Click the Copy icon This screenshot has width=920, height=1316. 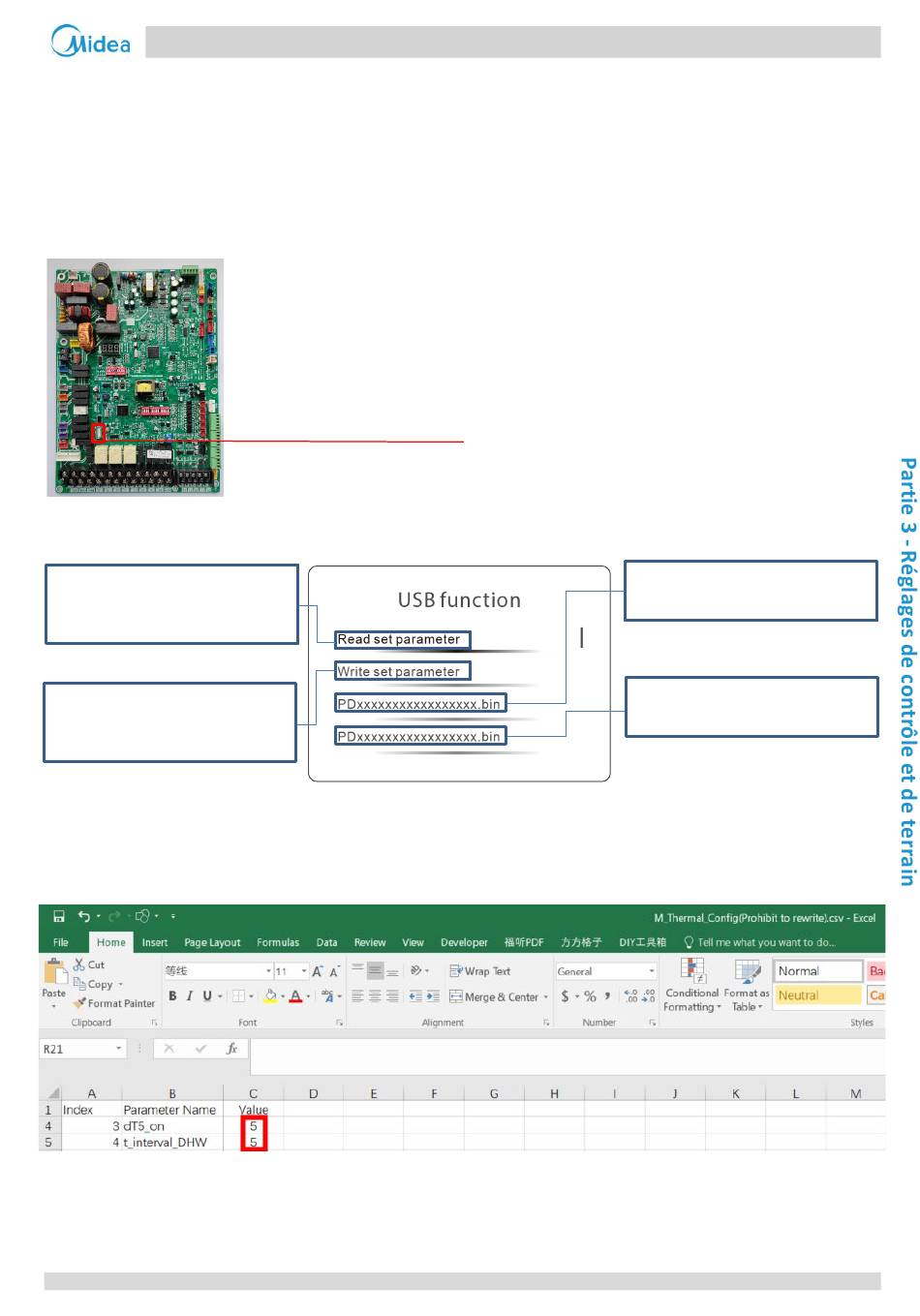79,984
